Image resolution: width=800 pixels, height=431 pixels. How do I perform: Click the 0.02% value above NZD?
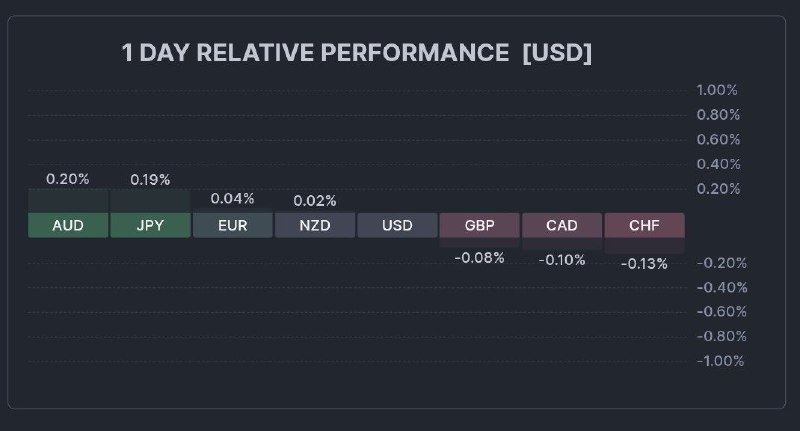pyautogui.click(x=315, y=201)
